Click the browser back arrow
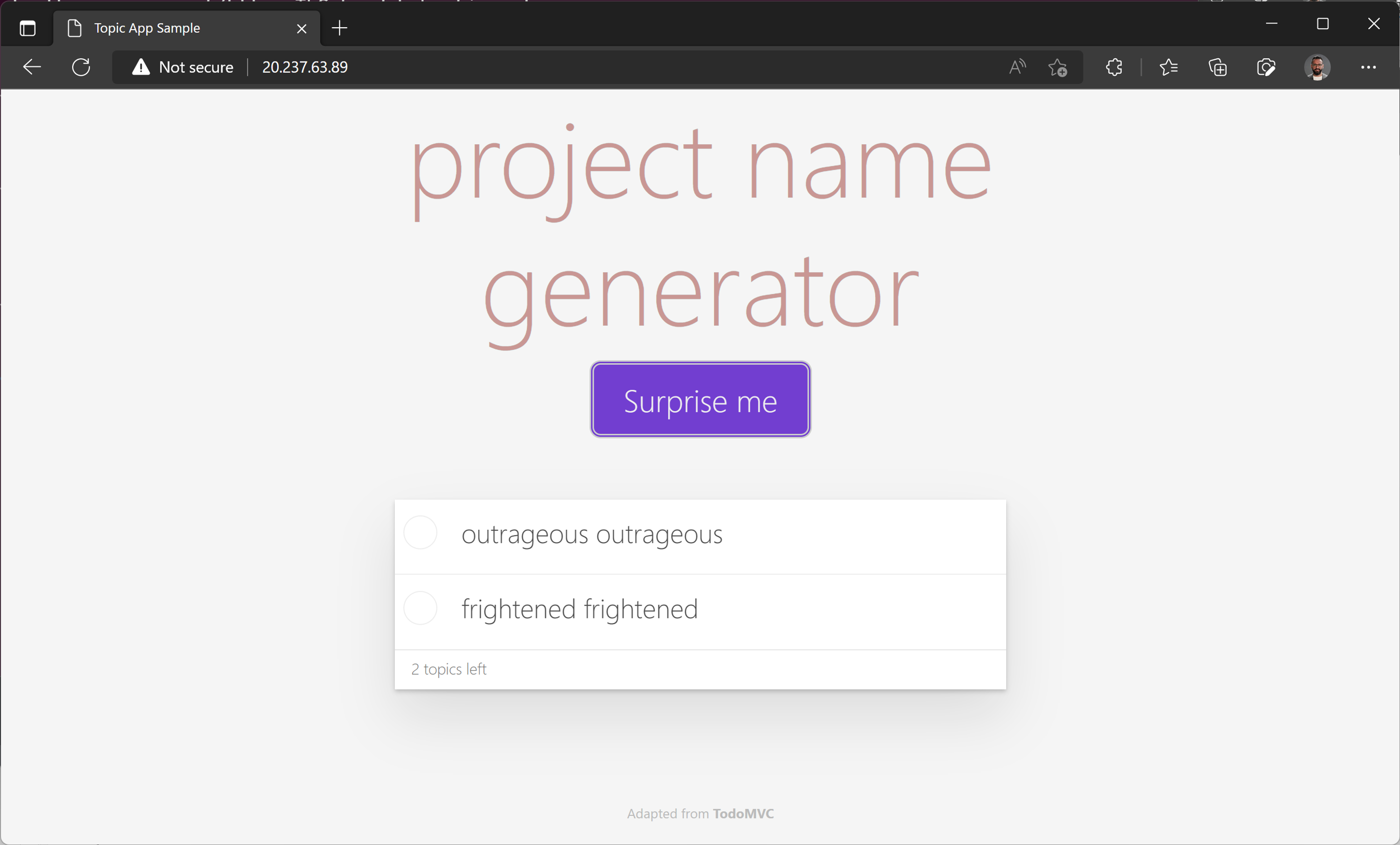This screenshot has height=845, width=1400. [32, 67]
